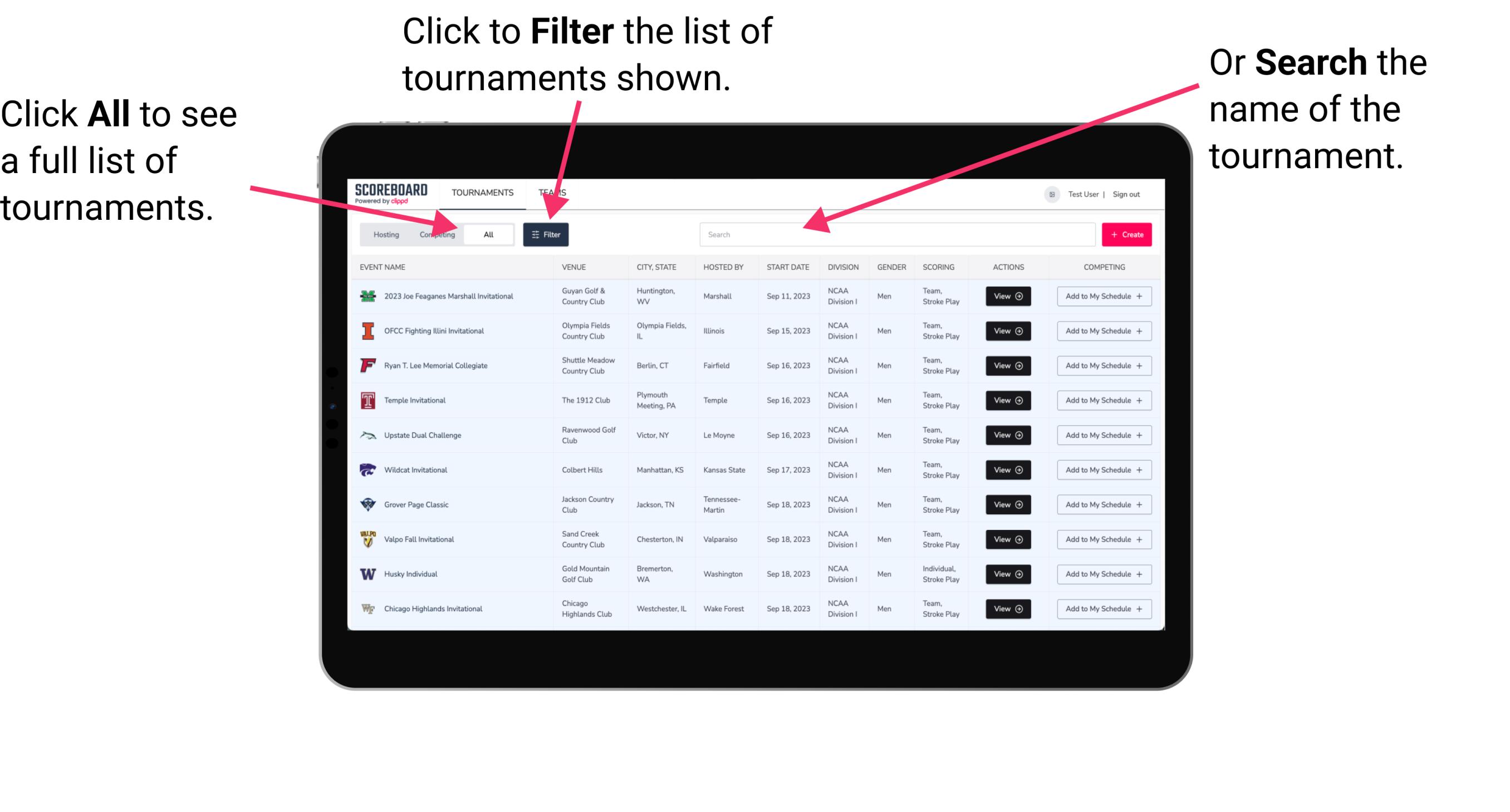Viewport: 1510px width, 812px height.
Task: Expand the TOURNAMENTS navigation menu
Action: coord(483,192)
